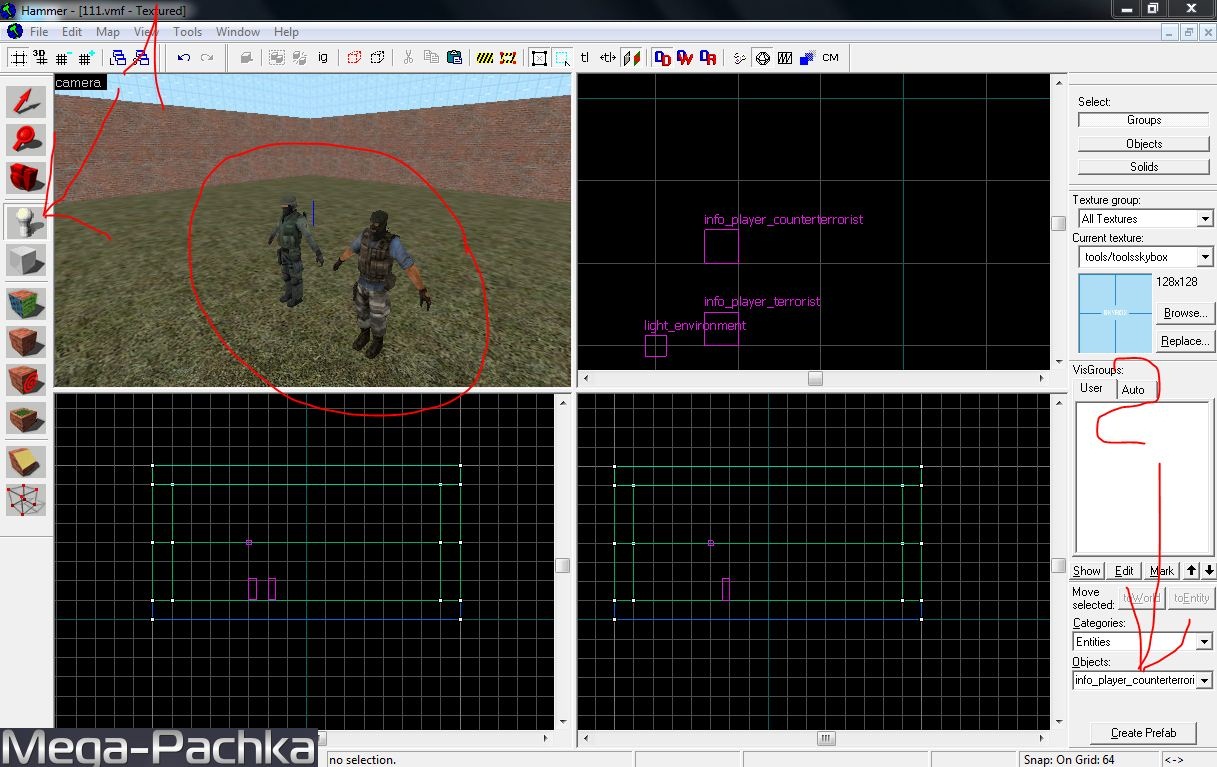
Task: Select the Camera tool
Action: [x=26, y=178]
